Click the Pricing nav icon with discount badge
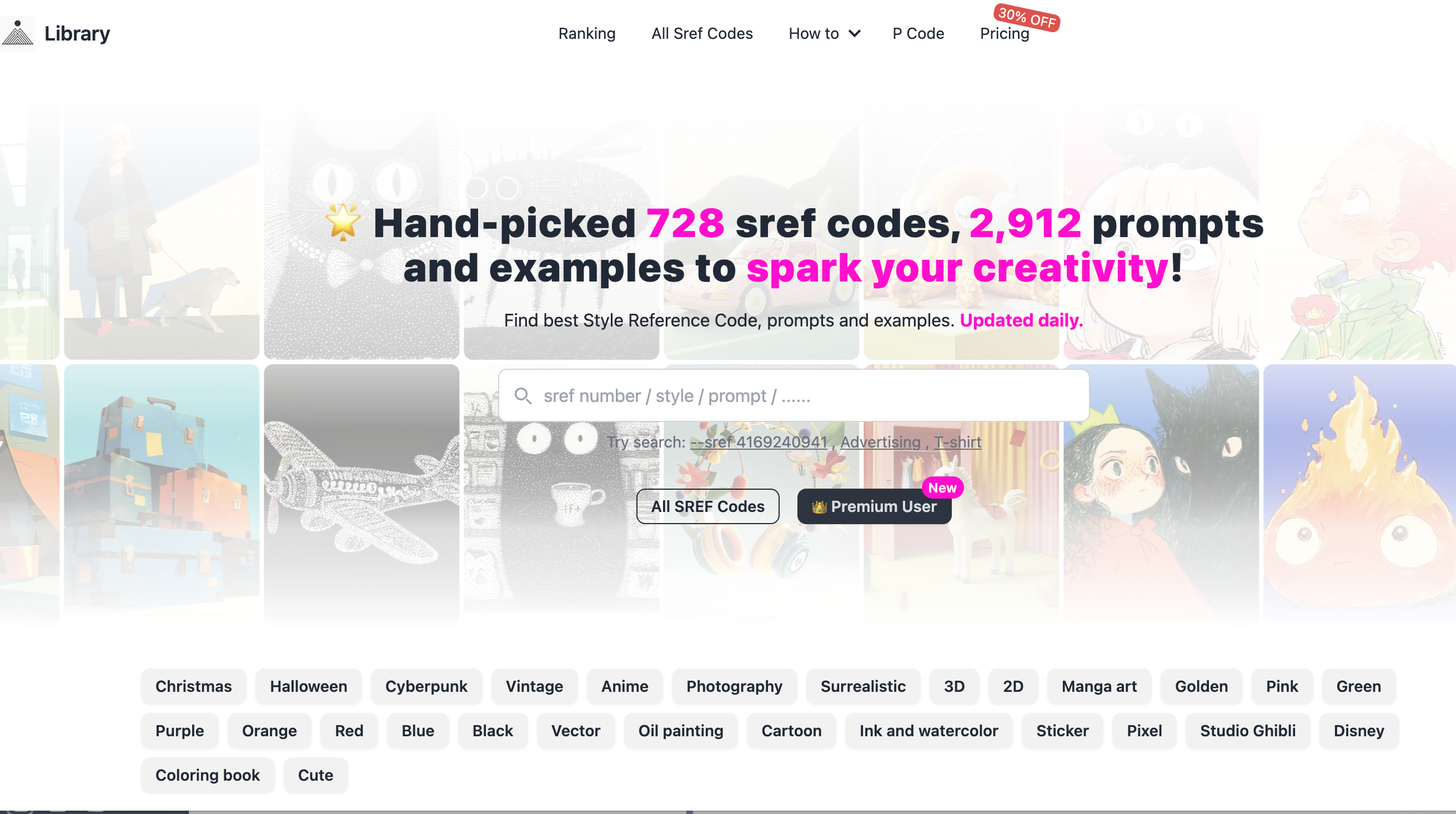The width and height of the screenshot is (1456, 814). tap(1004, 33)
